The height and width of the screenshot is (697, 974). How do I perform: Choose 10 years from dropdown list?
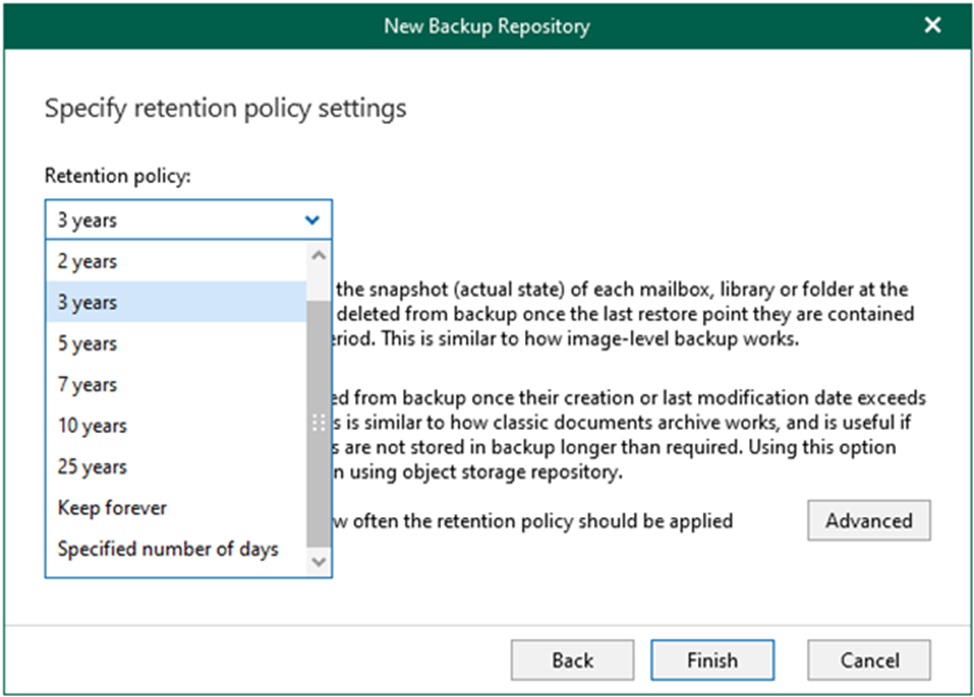[176, 426]
